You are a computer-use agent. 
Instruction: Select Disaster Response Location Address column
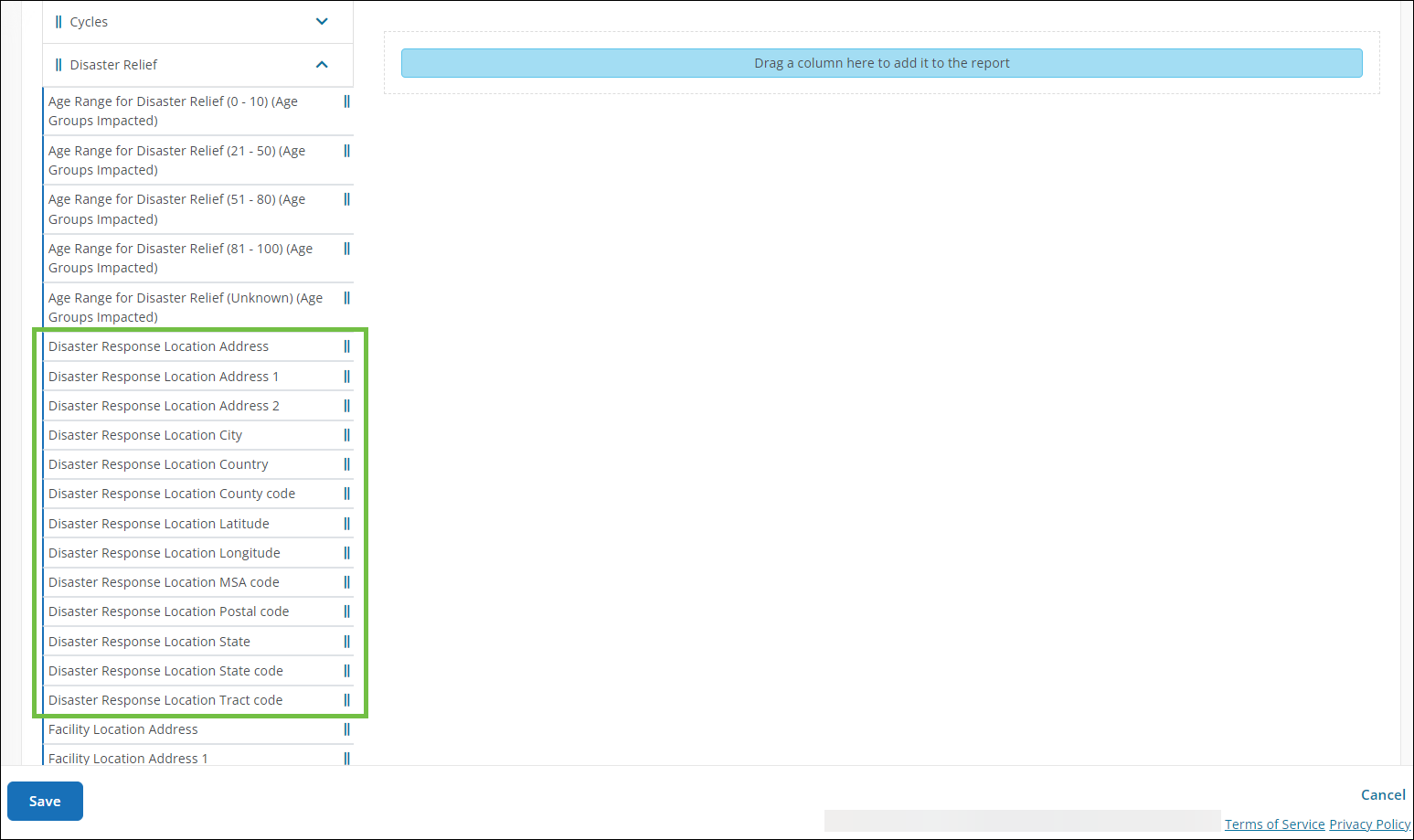[198, 346]
